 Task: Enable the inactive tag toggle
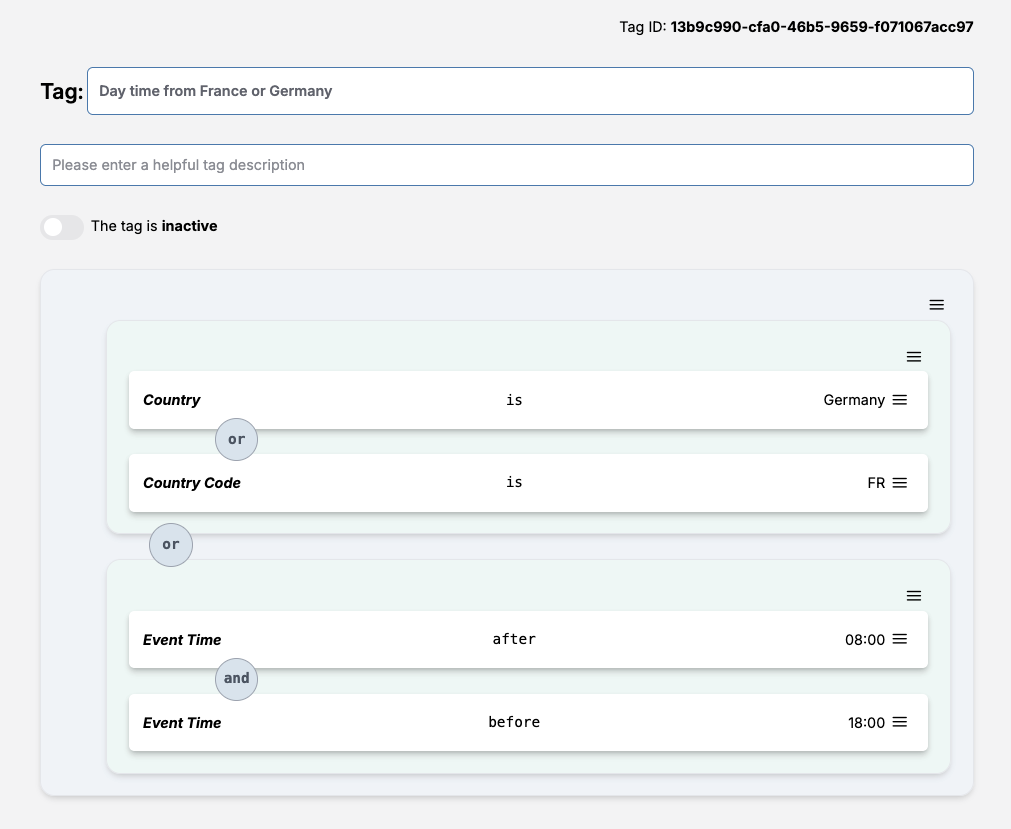[x=62, y=227]
